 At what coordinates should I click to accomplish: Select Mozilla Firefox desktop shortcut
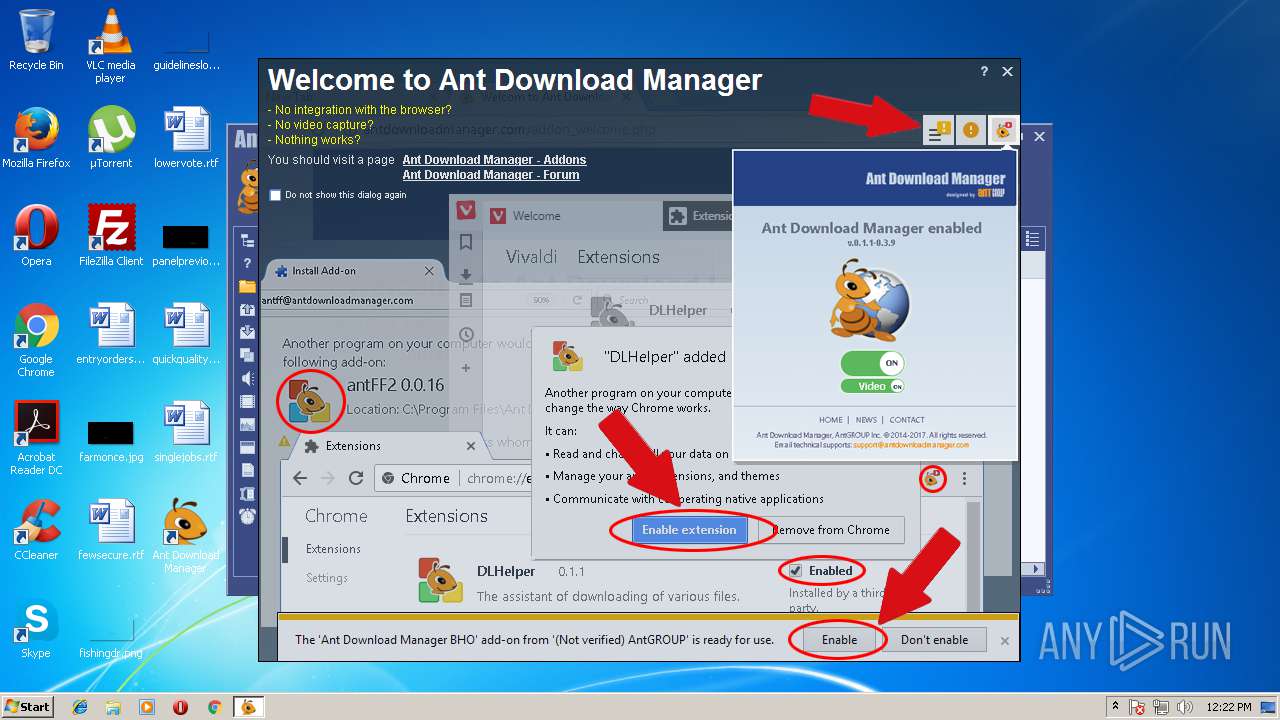tap(36, 137)
